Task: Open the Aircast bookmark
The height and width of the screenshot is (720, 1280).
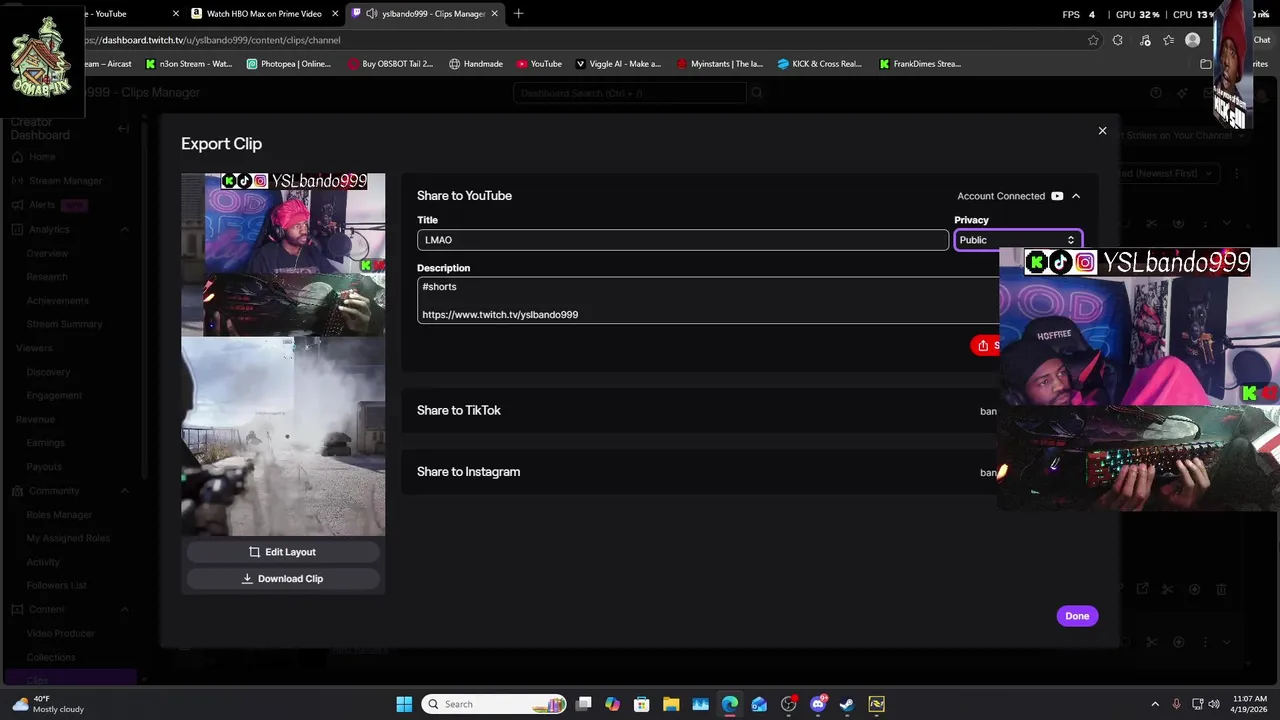Action: click(x=108, y=64)
